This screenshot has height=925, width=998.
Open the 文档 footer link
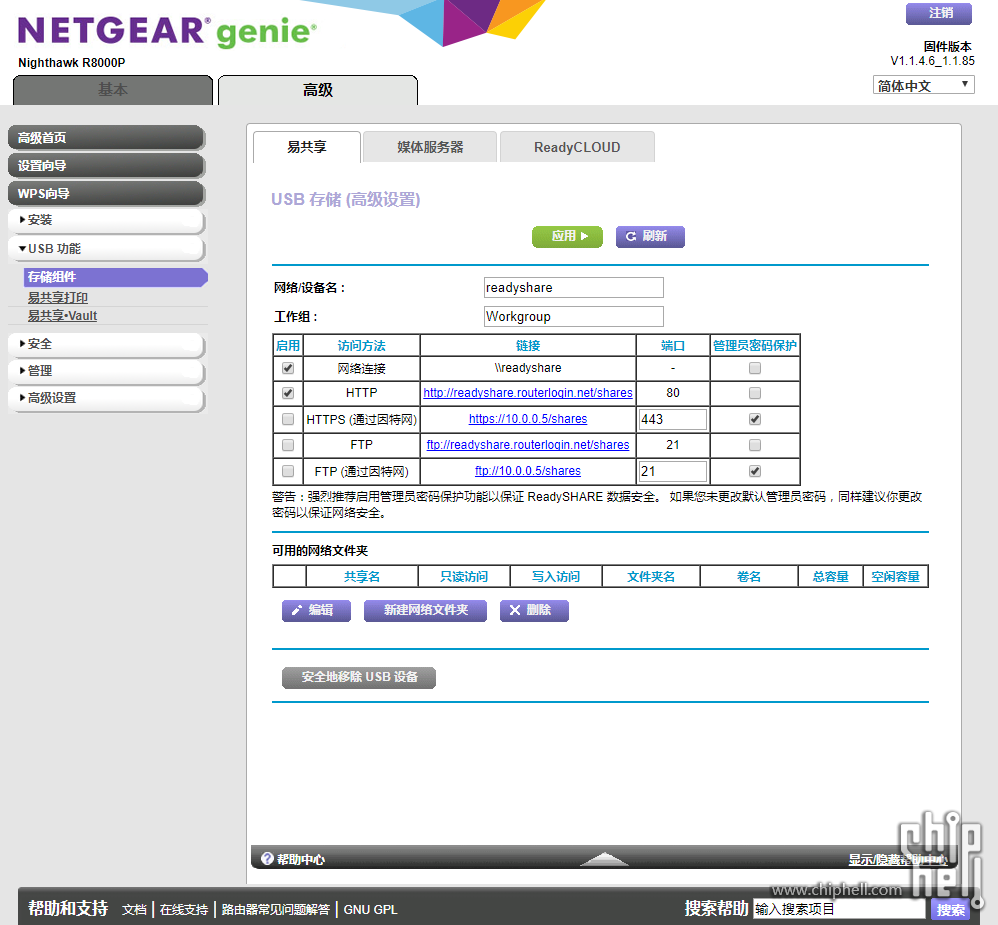pos(134,910)
